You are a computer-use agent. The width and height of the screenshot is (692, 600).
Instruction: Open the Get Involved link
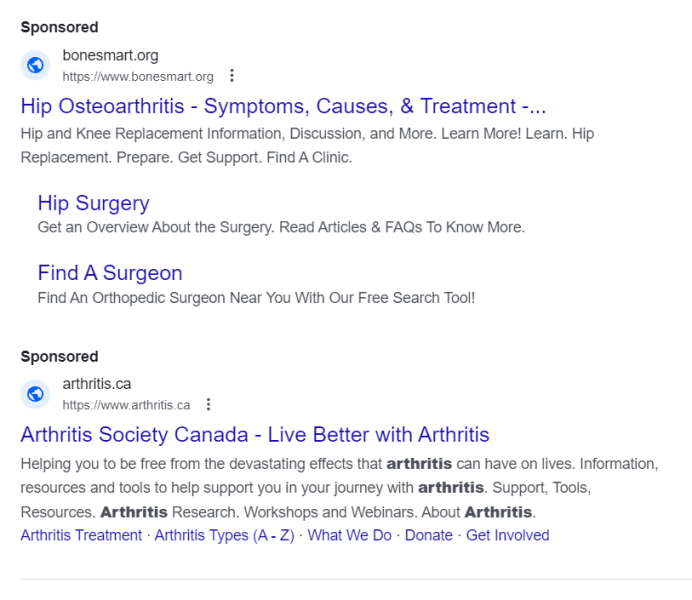[507, 535]
